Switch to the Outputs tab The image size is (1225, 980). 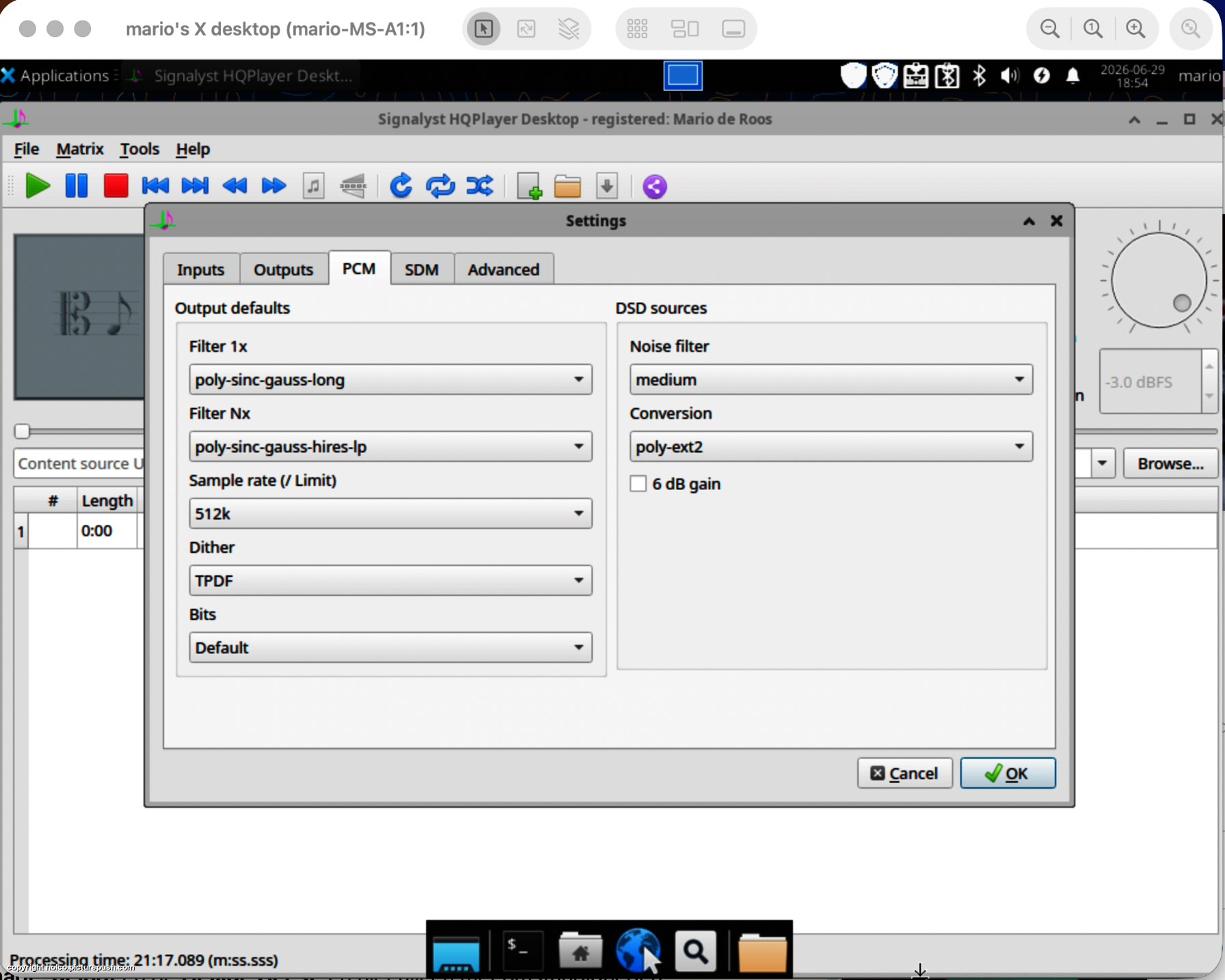pyautogui.click(x=283, y=269)
